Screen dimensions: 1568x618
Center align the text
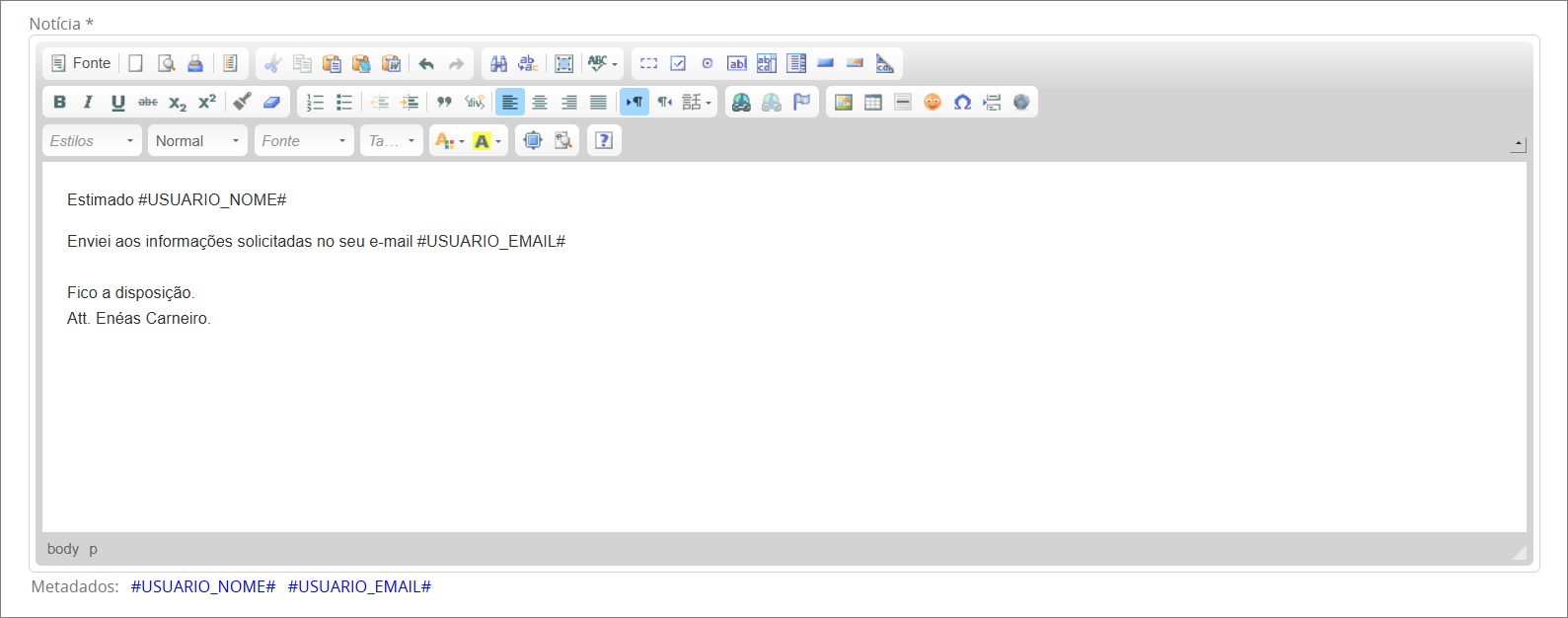540,102
